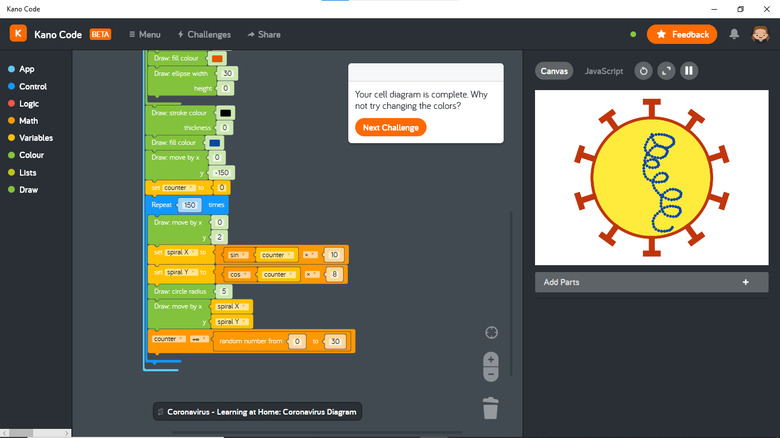Click the counter variable inside sin block
780x438 pixels.
pos(276,255)
